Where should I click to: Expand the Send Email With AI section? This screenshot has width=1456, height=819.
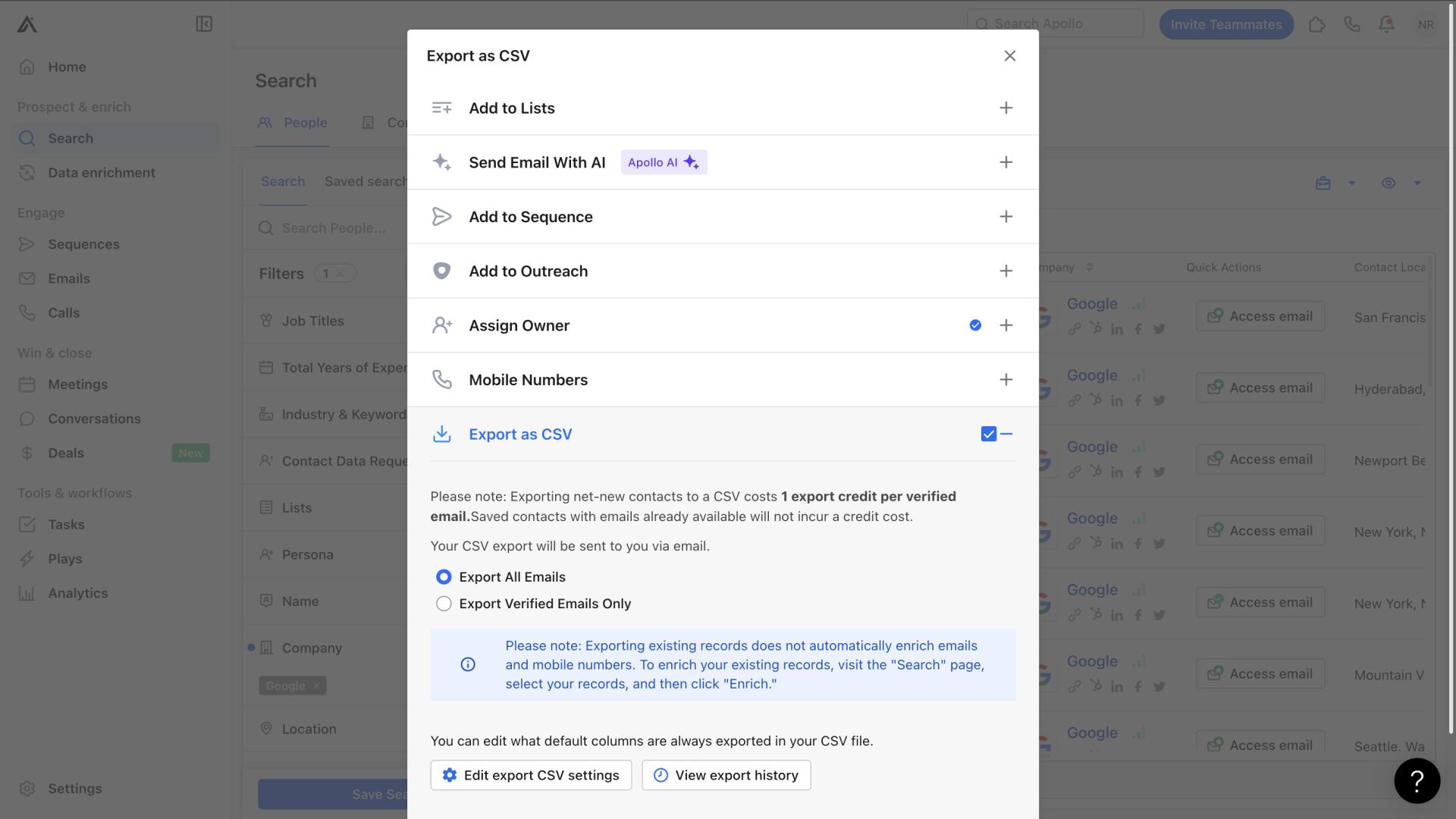tap(1006, 162)
